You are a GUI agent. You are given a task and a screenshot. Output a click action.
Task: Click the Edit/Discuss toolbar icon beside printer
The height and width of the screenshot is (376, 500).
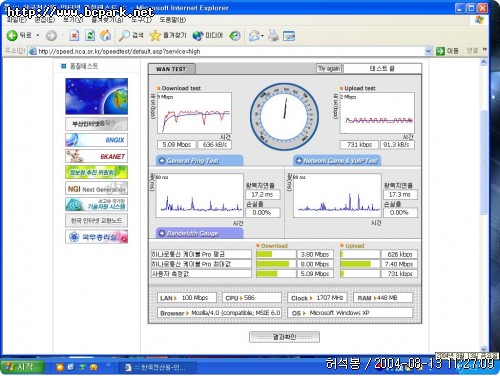[x=289, y=35]
